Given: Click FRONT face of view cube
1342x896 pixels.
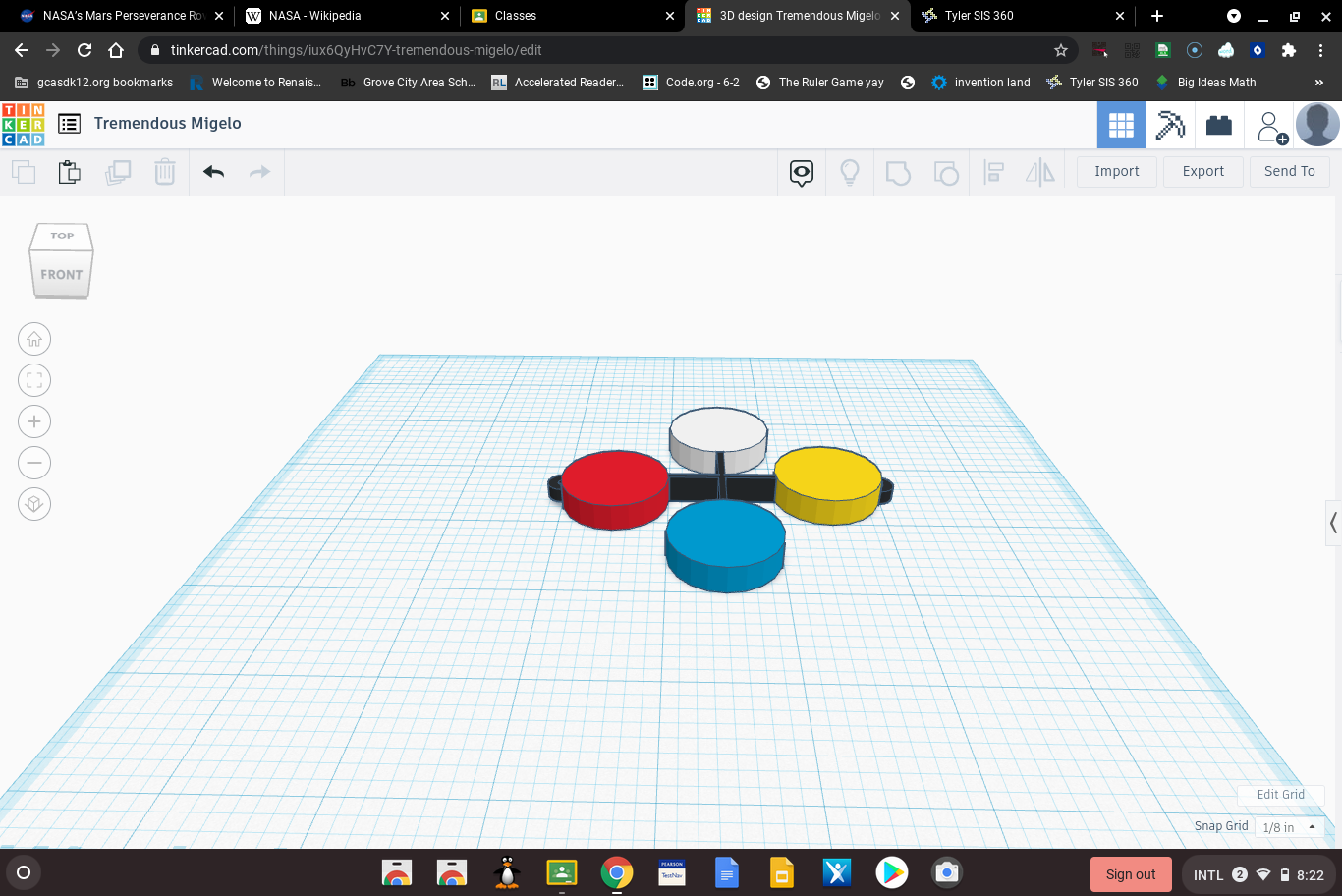Looking at the screenshot, I should coord(61,275).
